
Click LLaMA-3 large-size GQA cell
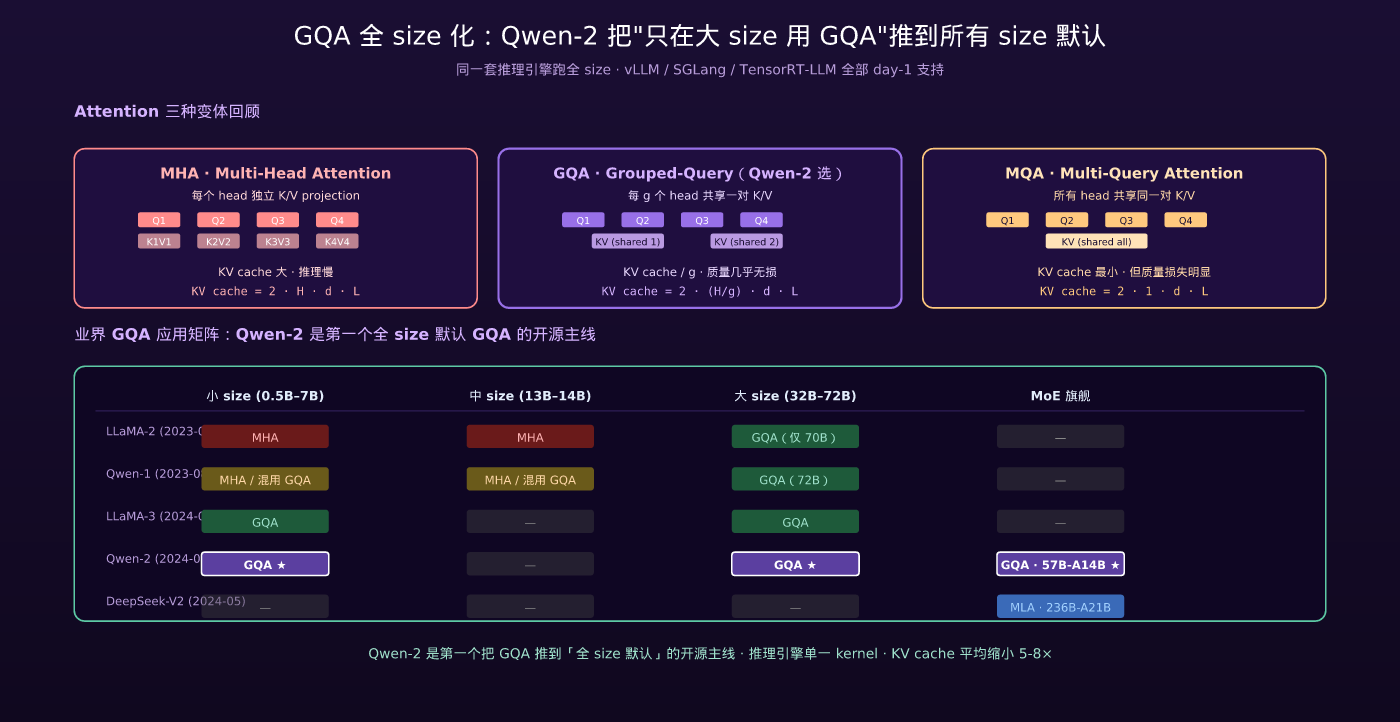tap(795, 522)
